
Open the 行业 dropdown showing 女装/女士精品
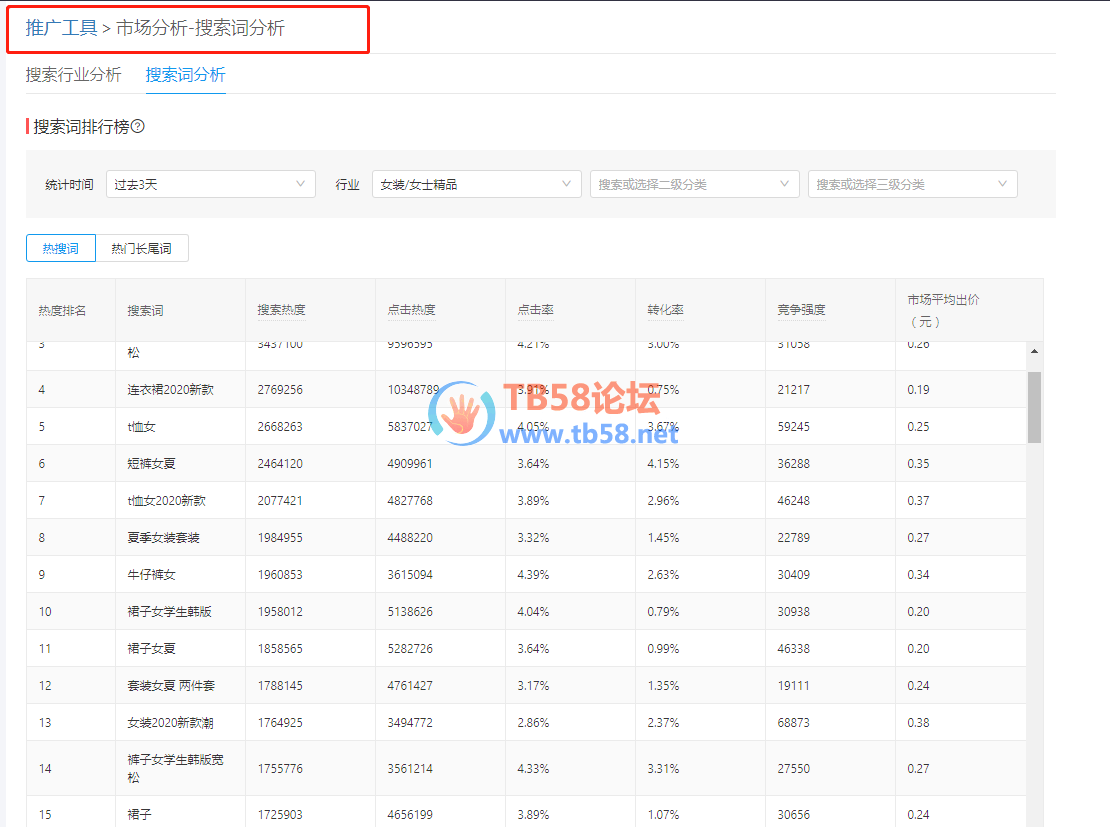coord(476,184)
